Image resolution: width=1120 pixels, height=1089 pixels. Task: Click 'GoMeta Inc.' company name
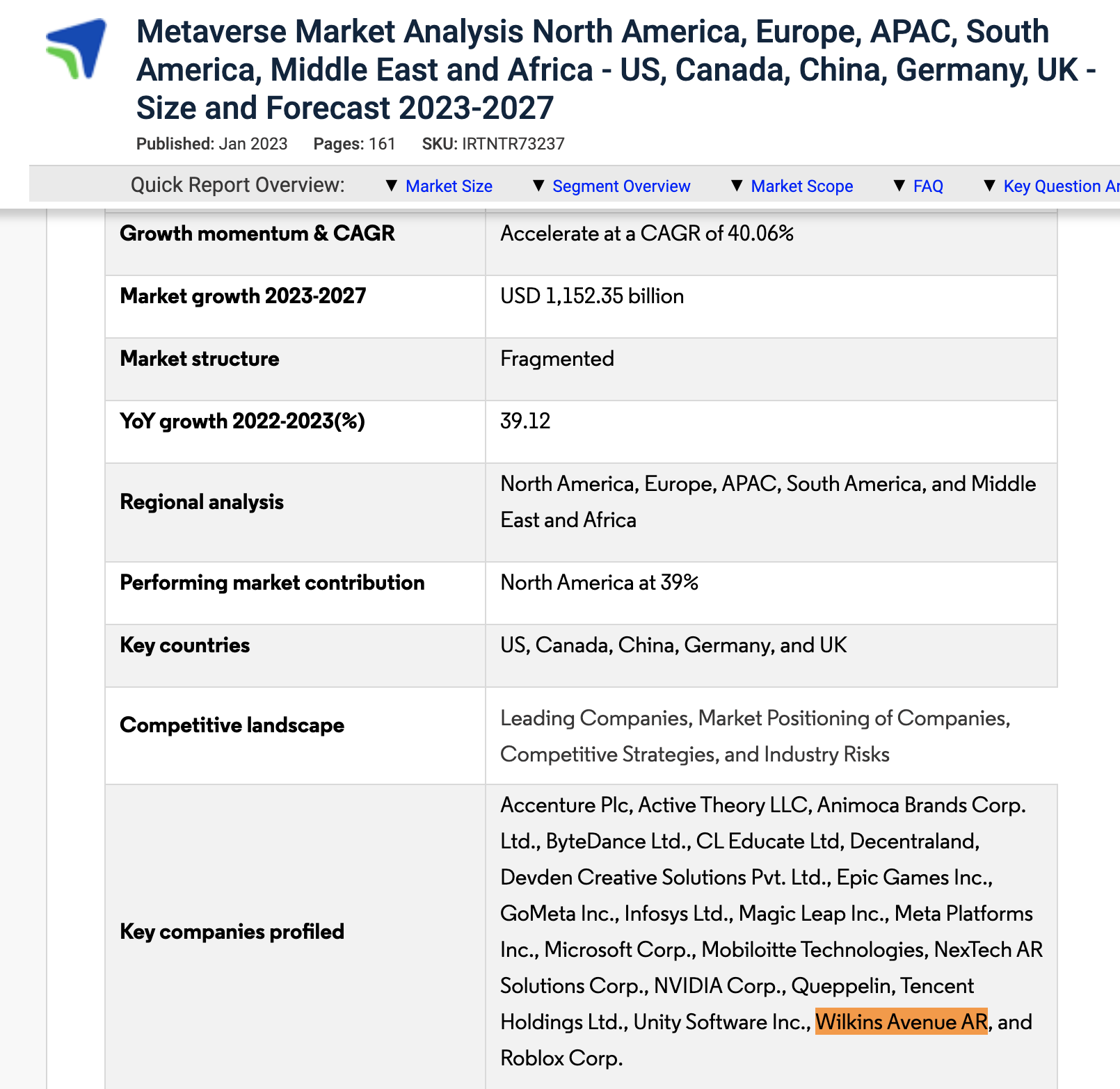(x=557, y=914)
